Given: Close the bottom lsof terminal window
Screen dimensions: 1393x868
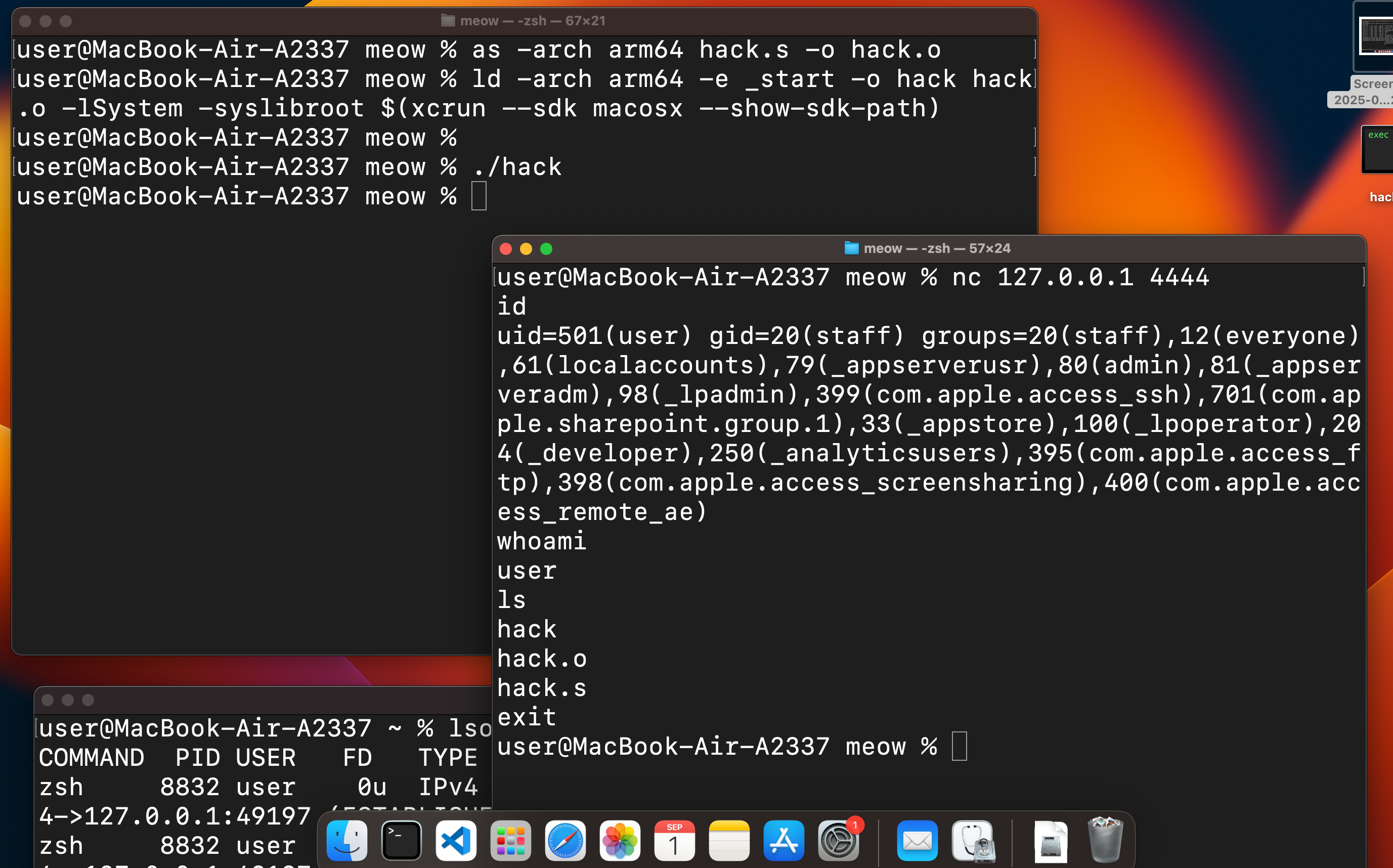Looking at the screenshot, I should tap(48, 700).
